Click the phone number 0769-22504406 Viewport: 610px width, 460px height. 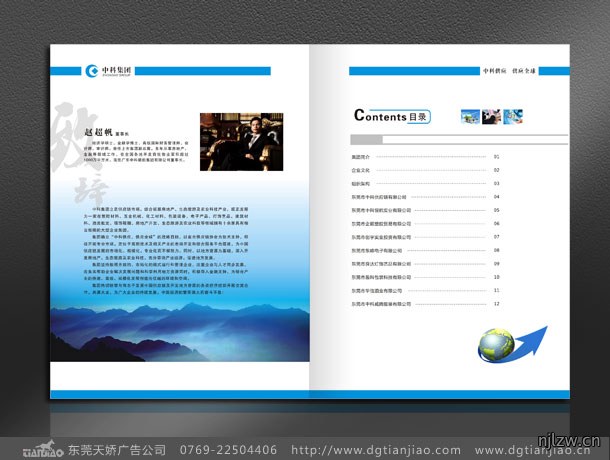point(228,450)
